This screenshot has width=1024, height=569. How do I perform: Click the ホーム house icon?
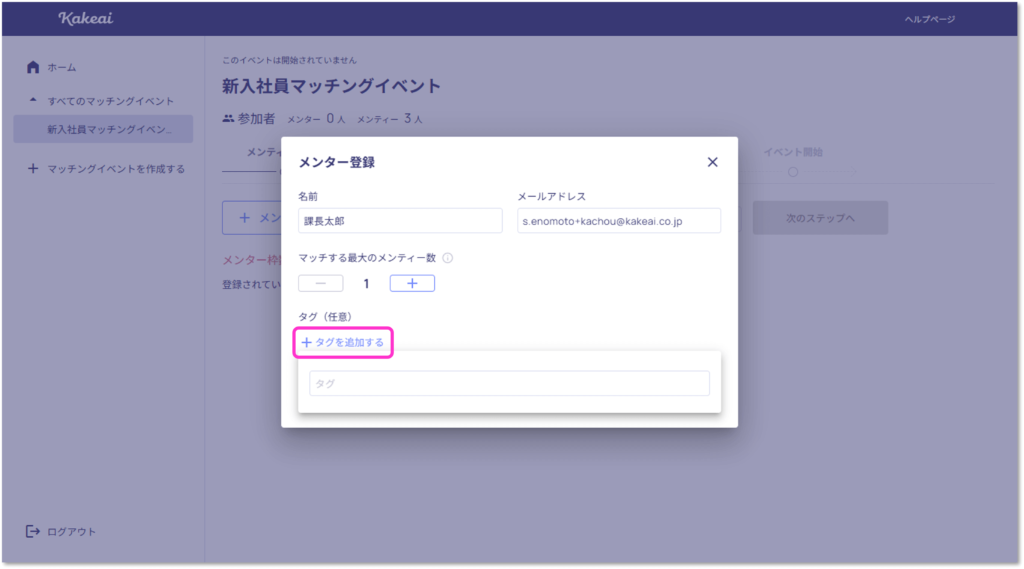point(33,67)
